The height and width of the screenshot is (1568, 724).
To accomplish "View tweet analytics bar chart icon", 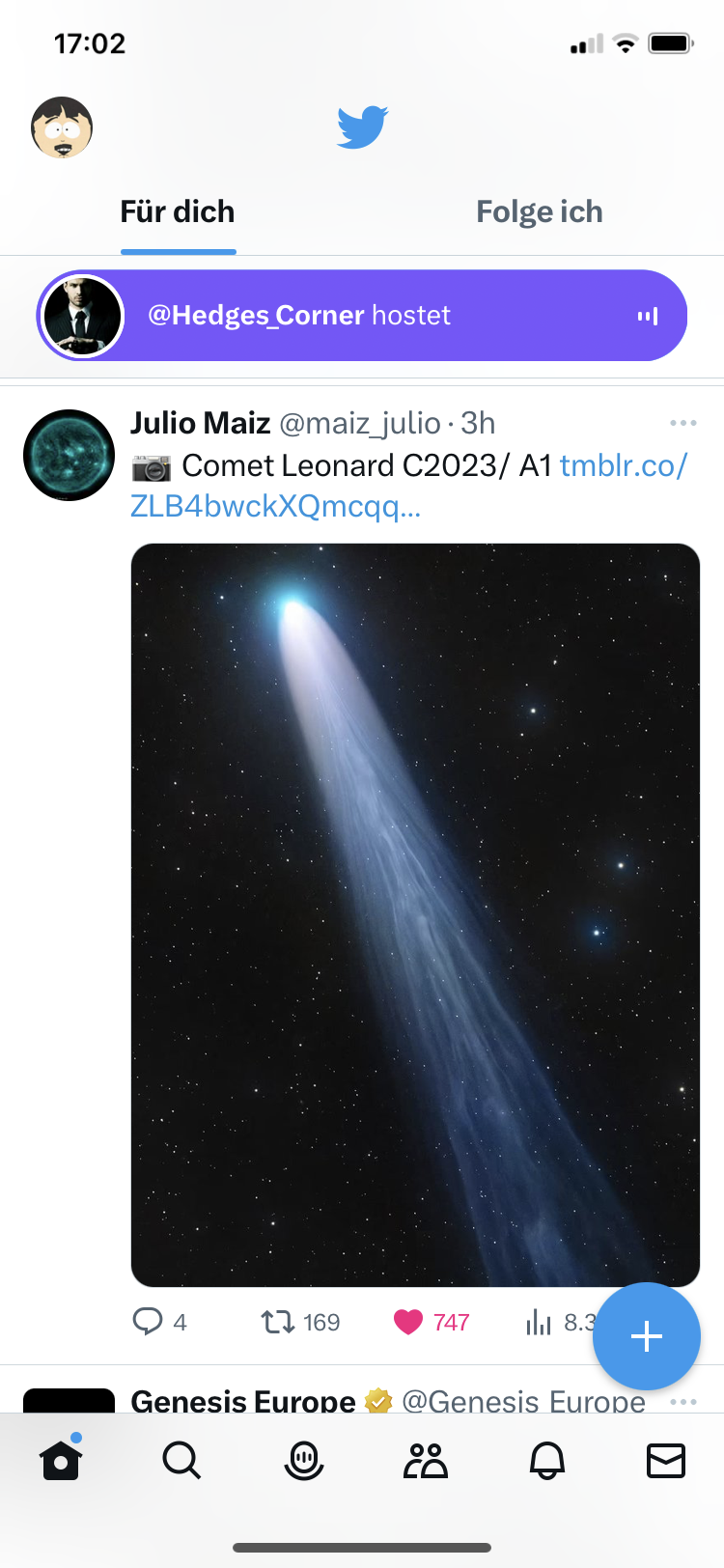I will click(x=539, y=1321).
